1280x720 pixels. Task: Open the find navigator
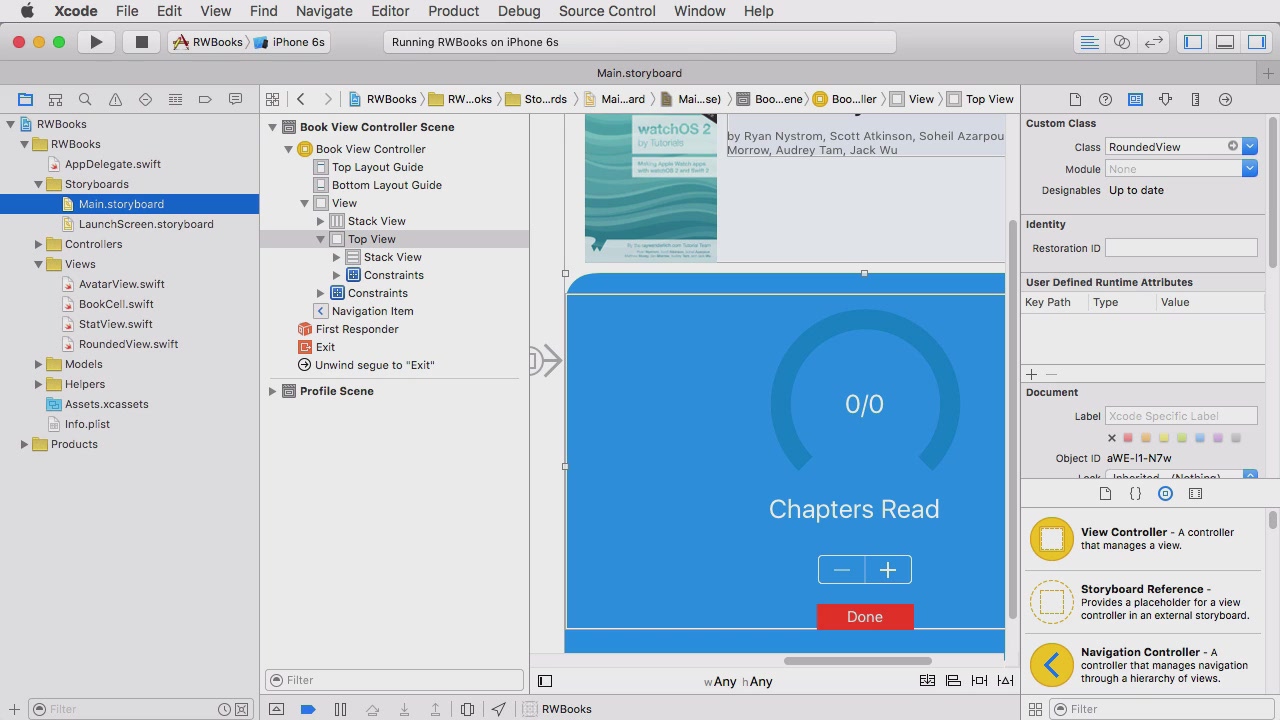[x=85, y=99]
